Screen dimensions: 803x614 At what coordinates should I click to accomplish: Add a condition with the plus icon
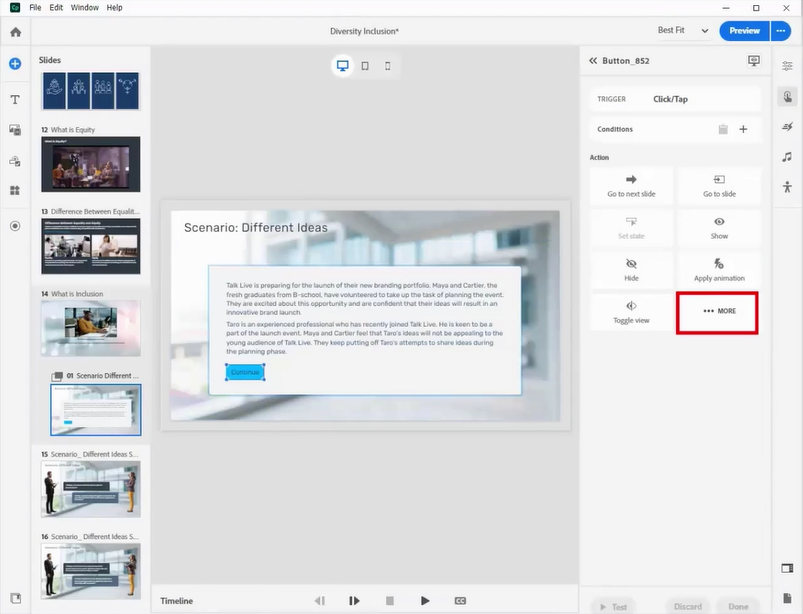(743, 129)
